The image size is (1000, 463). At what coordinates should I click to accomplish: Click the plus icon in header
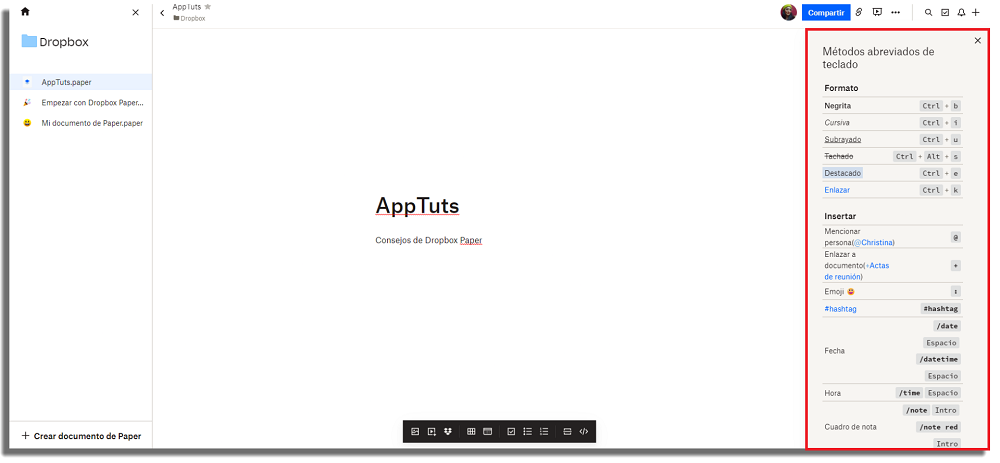click(976, 12)
